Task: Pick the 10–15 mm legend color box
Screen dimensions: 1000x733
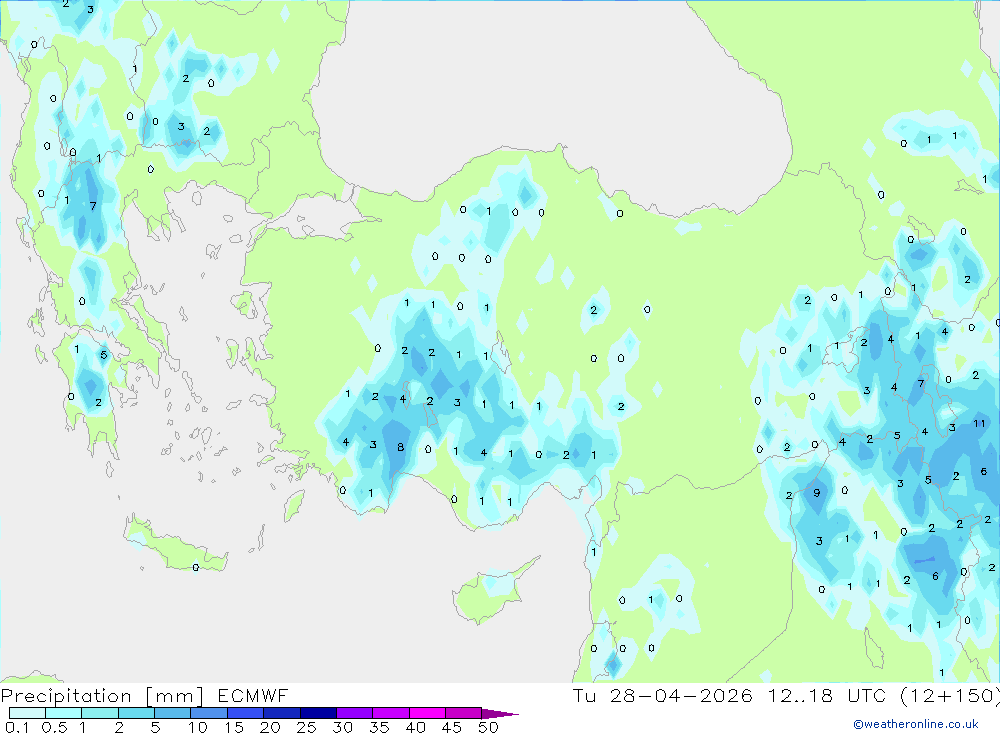Action: click(x=209, y=713)
